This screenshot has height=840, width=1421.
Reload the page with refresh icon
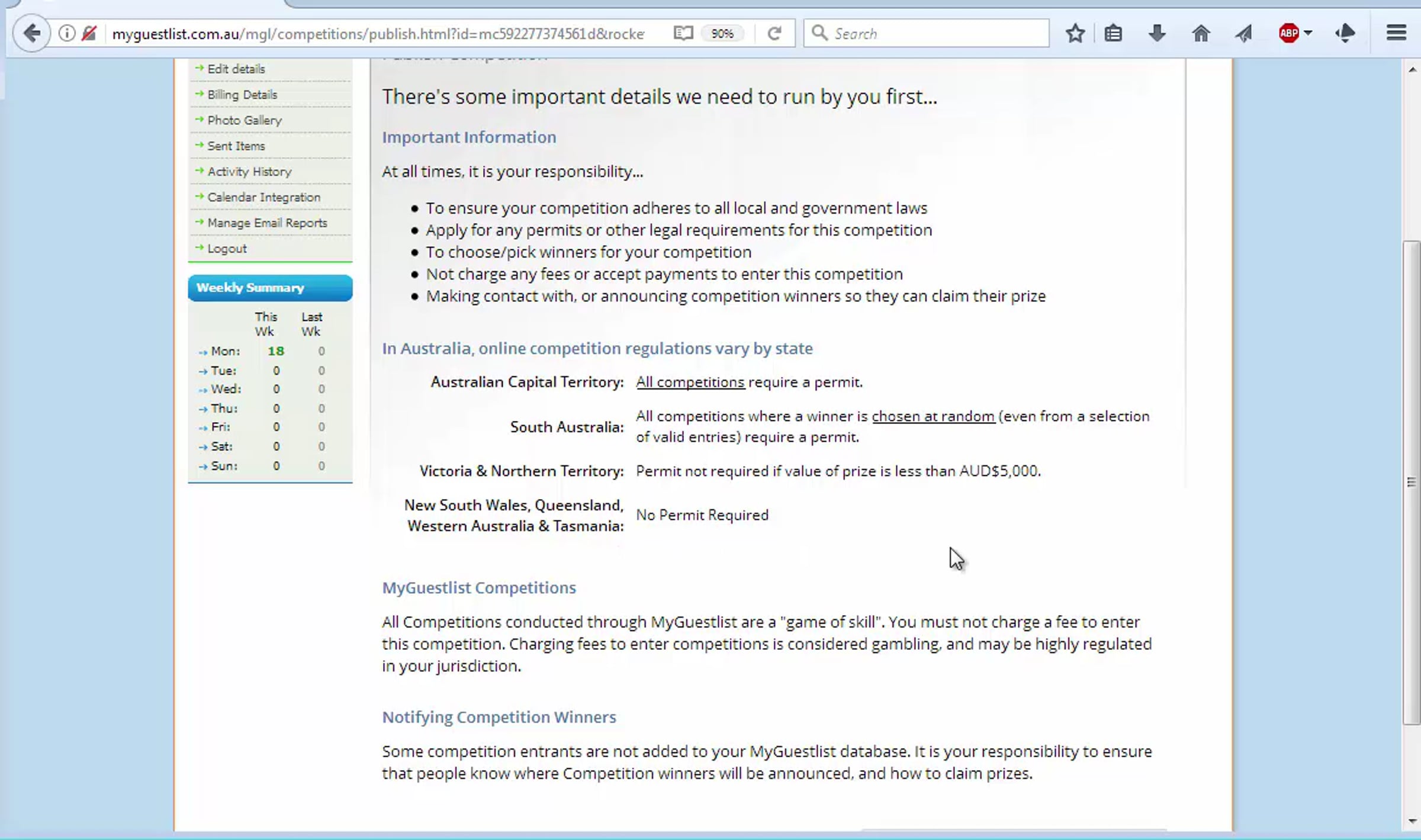(x=774, y=33)
